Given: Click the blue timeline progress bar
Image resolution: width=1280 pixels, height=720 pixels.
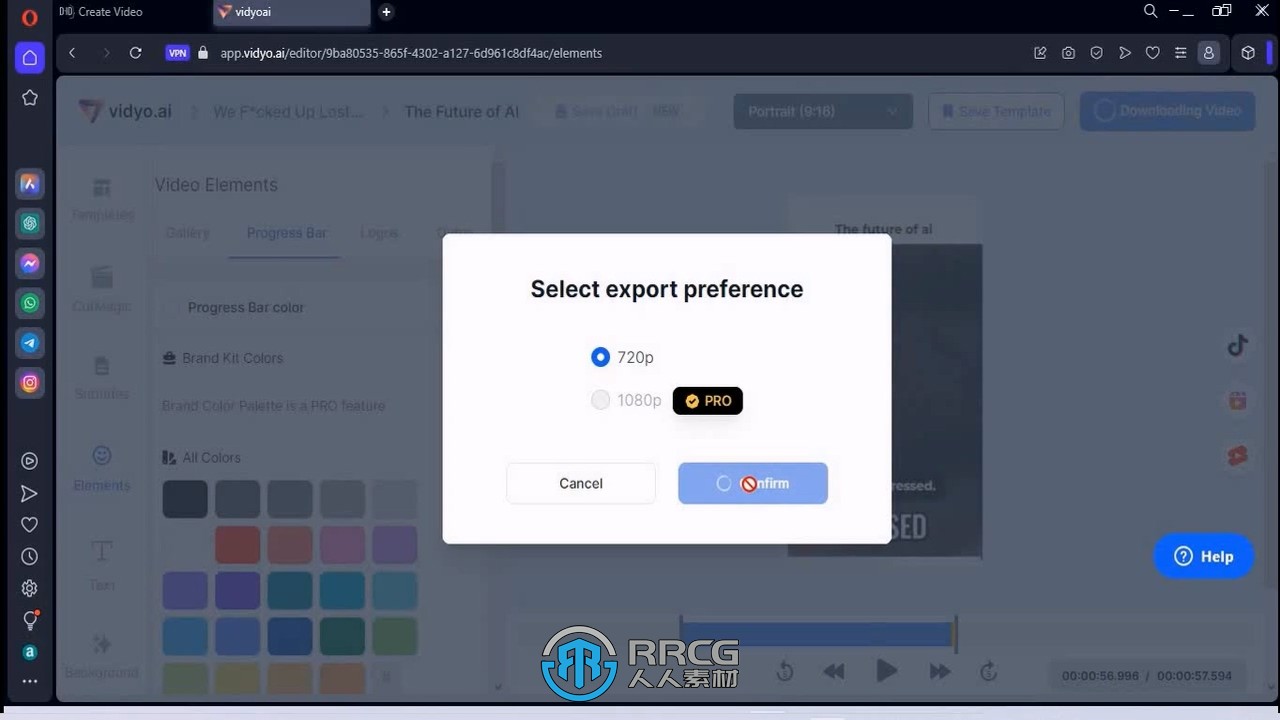Looking at the screenshot, I should (x=816, y=635).
